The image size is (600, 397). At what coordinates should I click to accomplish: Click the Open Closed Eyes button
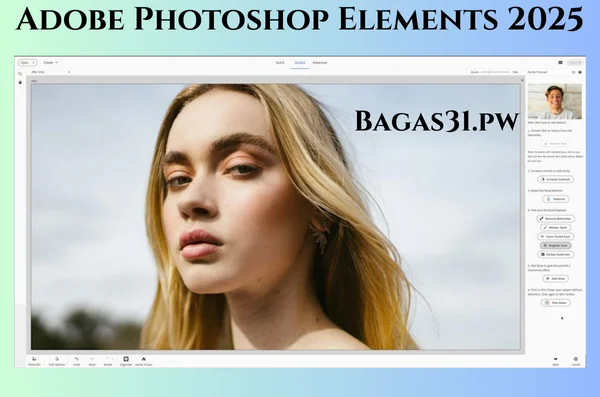point(556,237)
